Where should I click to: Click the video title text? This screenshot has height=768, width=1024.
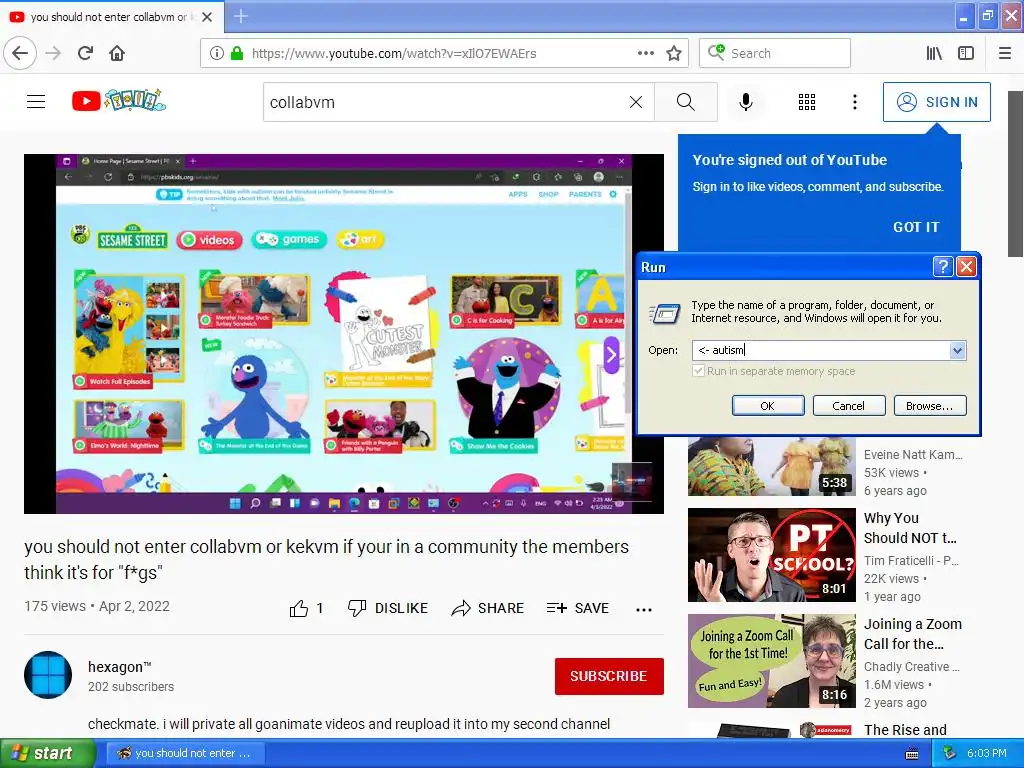pos(327,559)
